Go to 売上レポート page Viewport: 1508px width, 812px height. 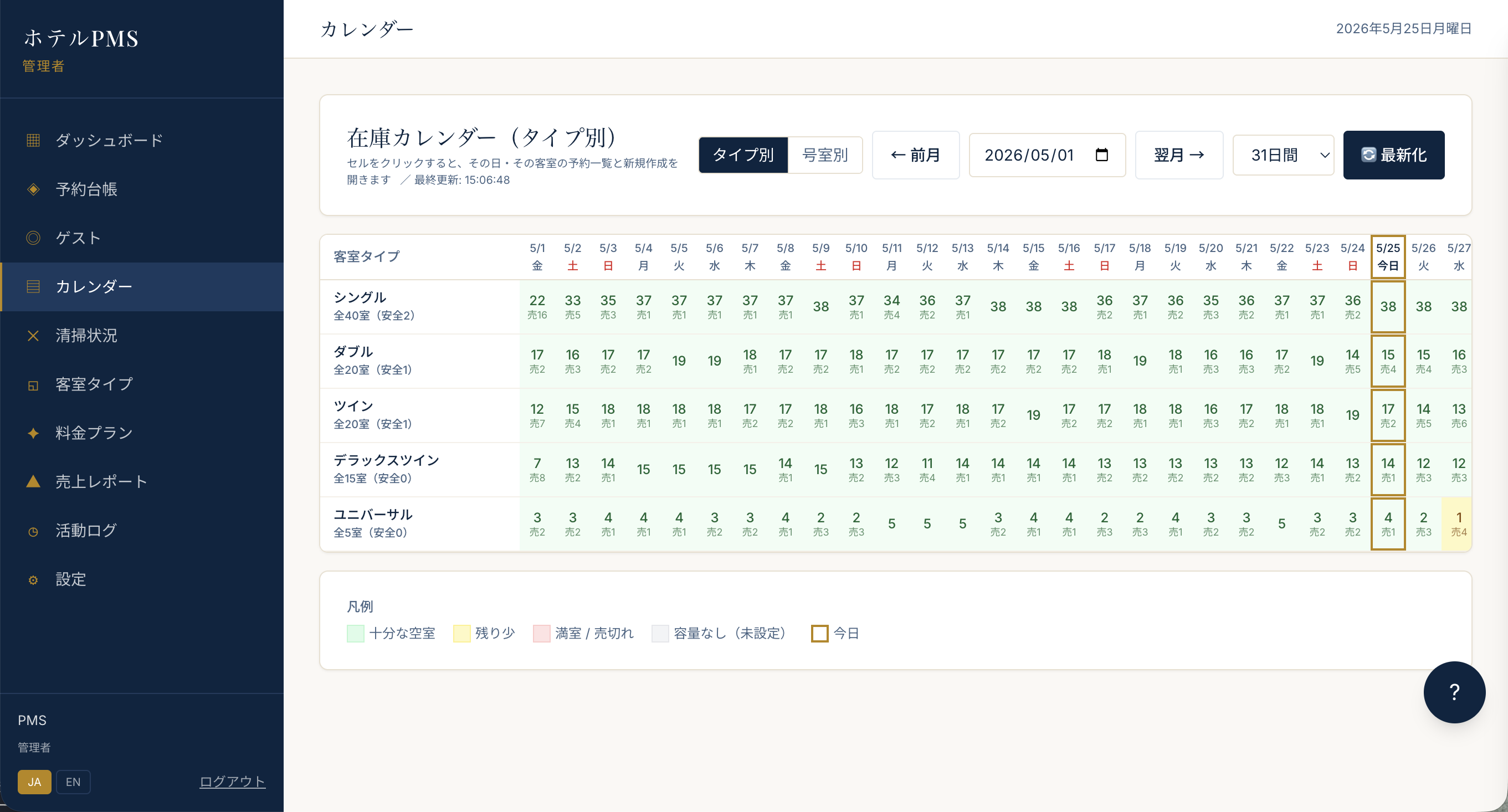coord(142,481)
